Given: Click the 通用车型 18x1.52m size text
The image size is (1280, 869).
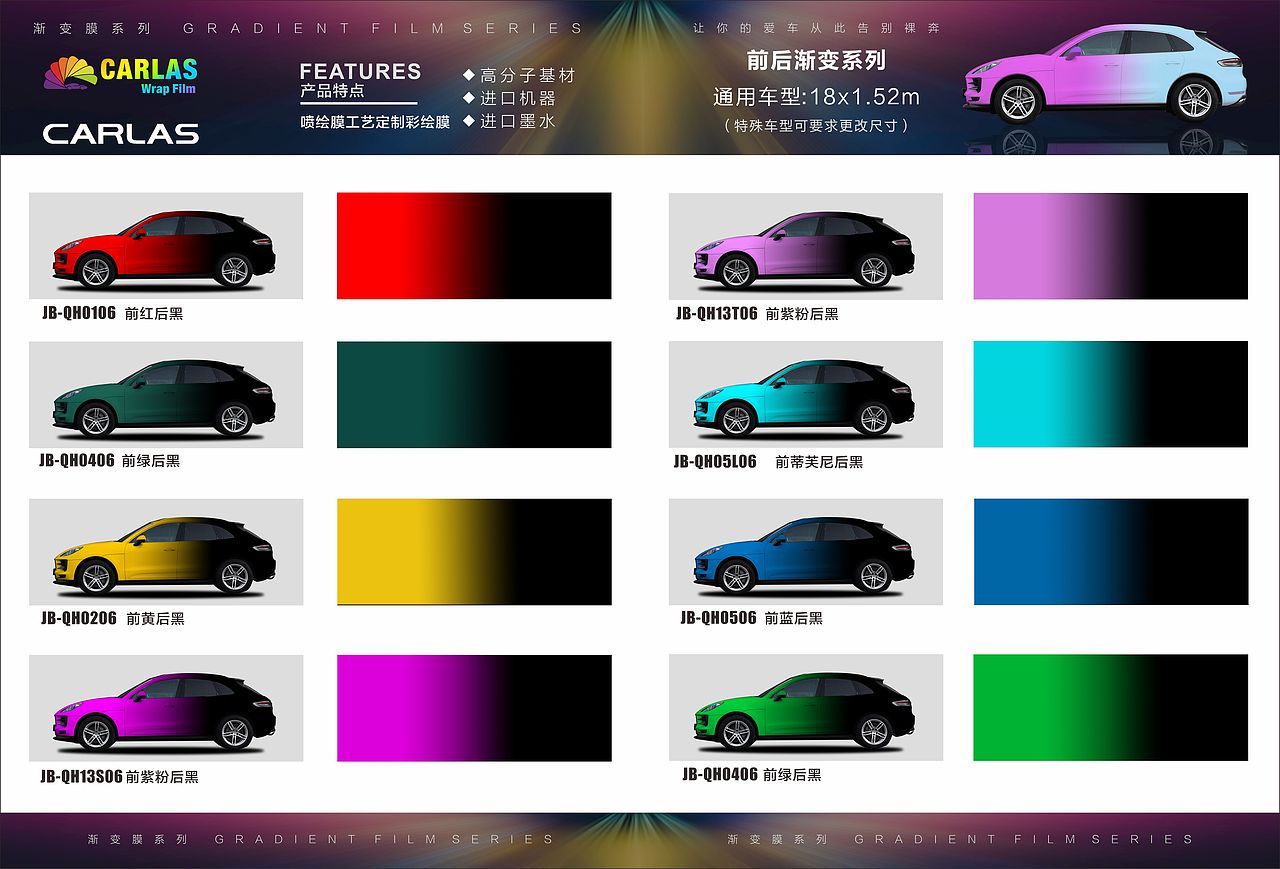Looking at the screenshot, I should [815, 98].
